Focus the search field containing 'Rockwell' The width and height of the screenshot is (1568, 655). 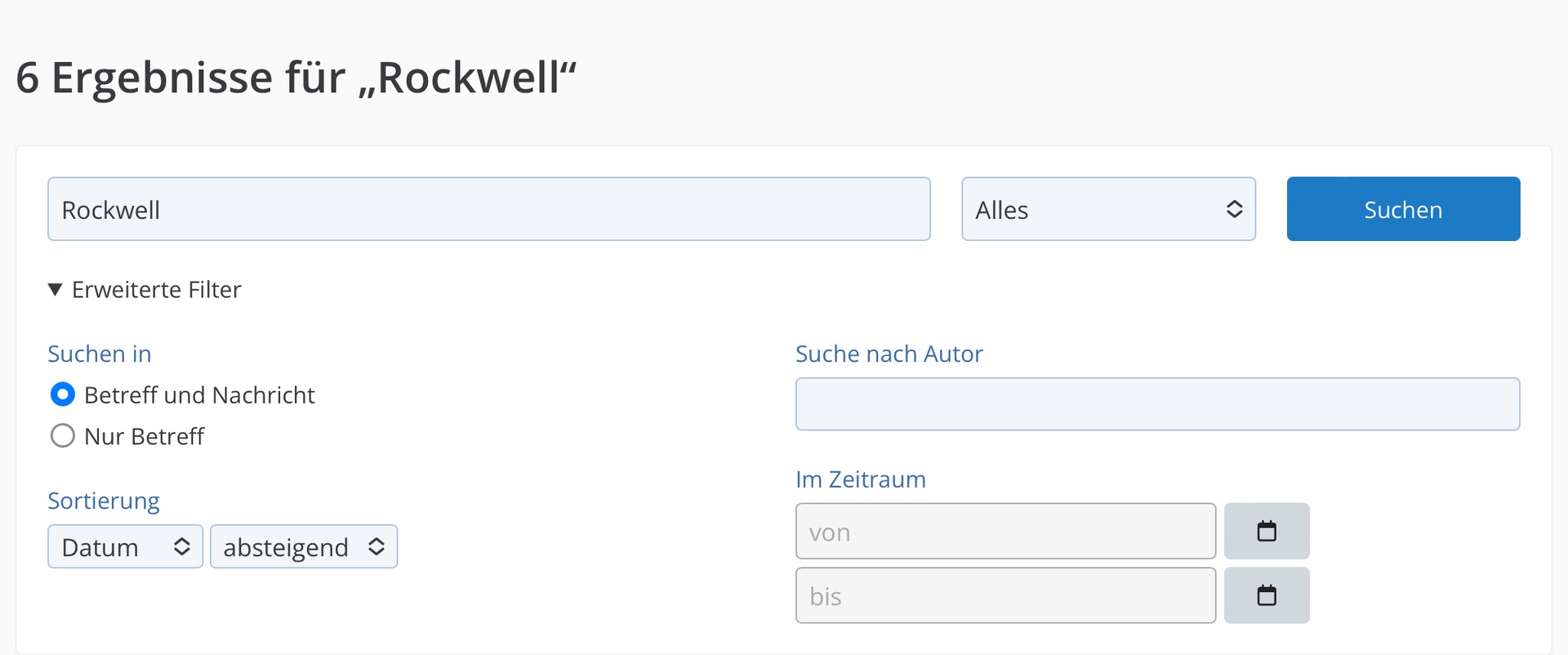489,209
